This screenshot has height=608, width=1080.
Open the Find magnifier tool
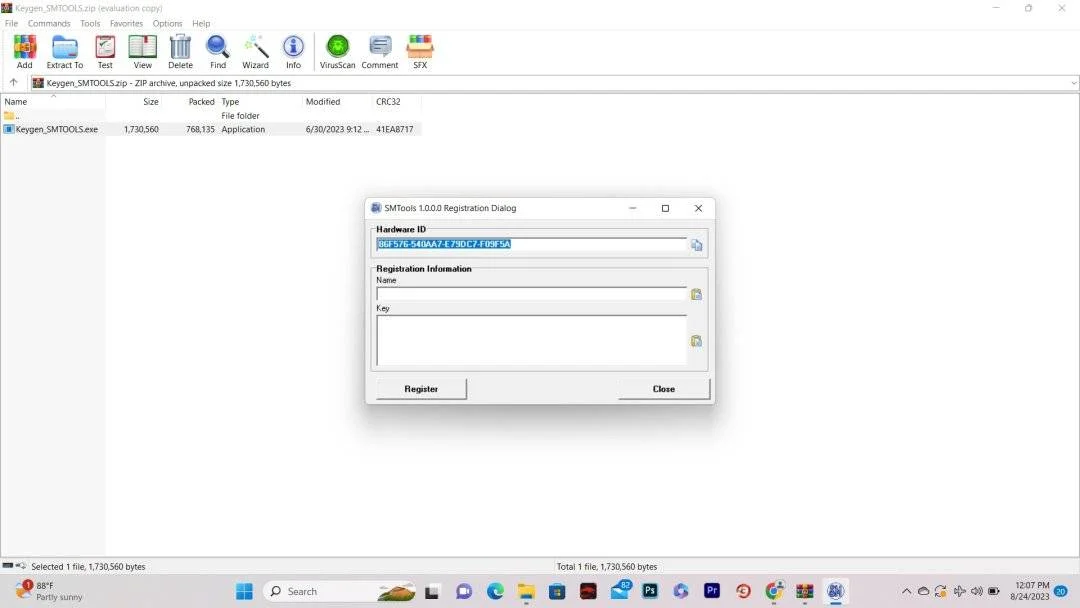pyautogui.click(x=218, y=52)
